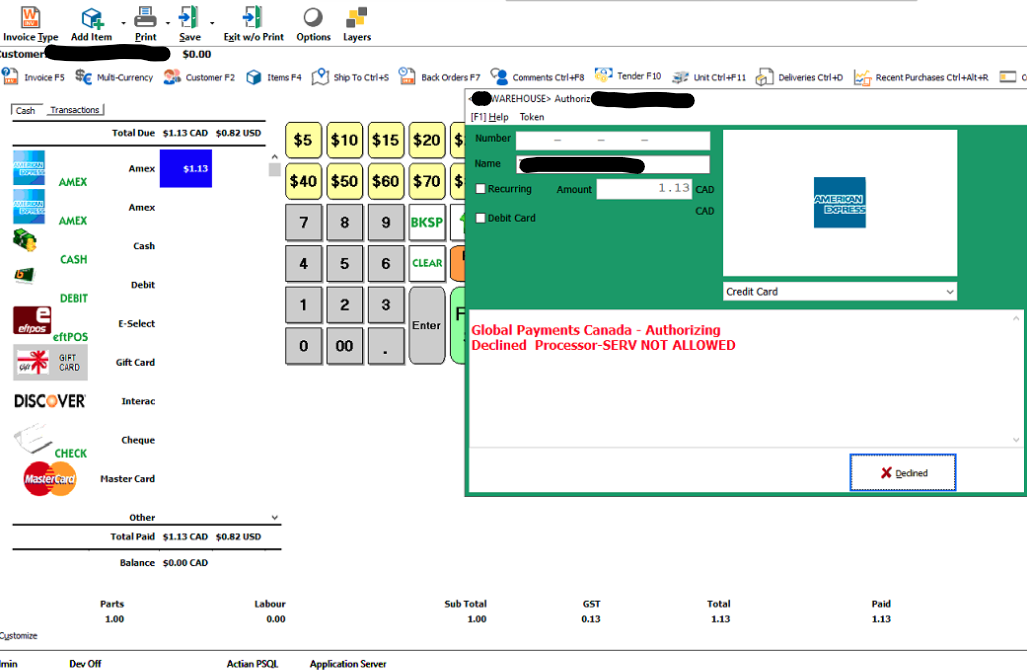This screenshot has width=1027, height=672.
Task: Expand the Print dropdown arrow
Action: pyautogui.click(x=168, y=24)
